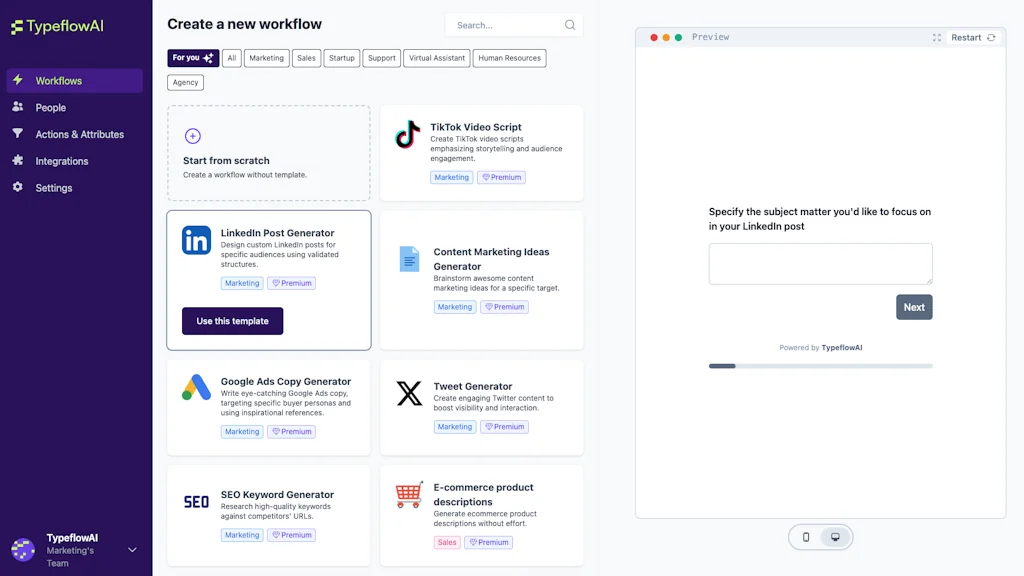
Task: Click the shopping cart icon
Action: point(409,495)
